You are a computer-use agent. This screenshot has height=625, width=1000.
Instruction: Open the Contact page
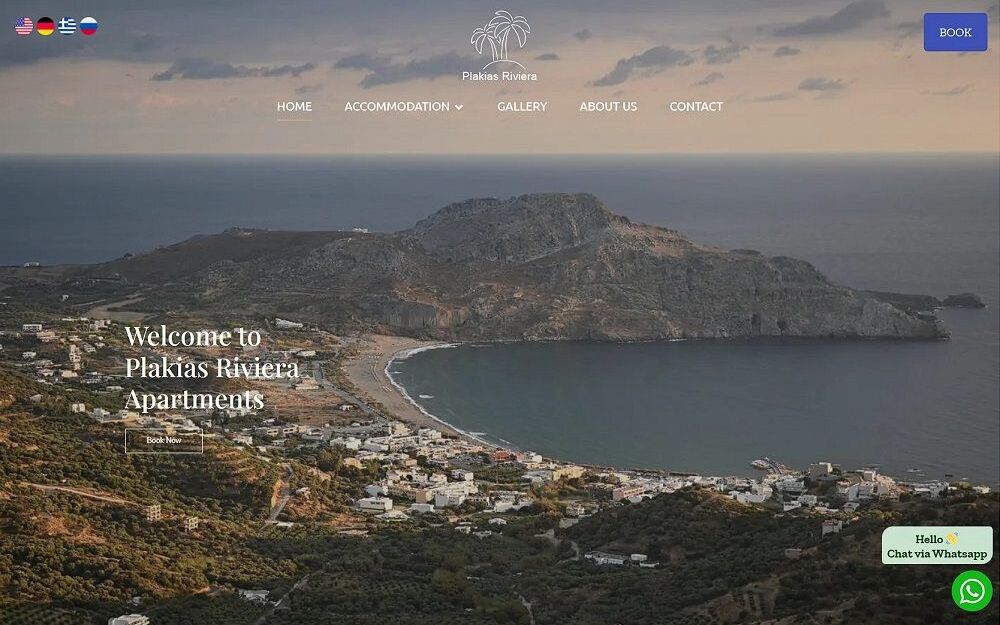pos(696,107)
